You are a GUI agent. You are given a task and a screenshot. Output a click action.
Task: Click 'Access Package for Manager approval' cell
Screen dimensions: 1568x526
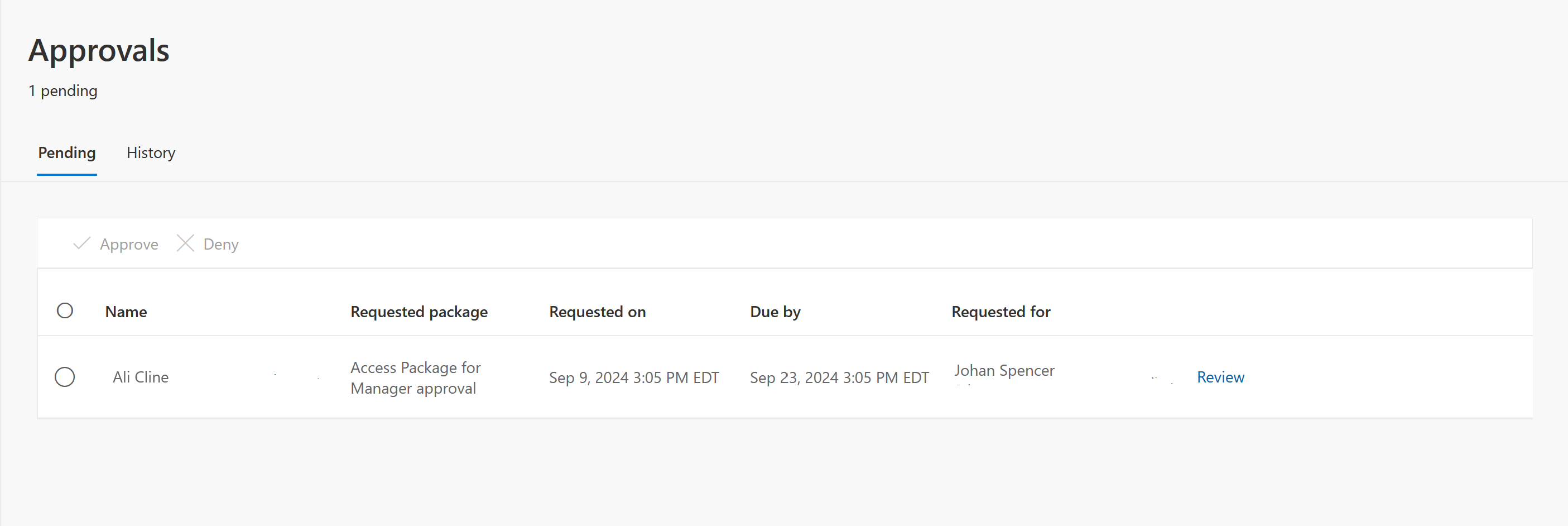(x=415, y=377)
